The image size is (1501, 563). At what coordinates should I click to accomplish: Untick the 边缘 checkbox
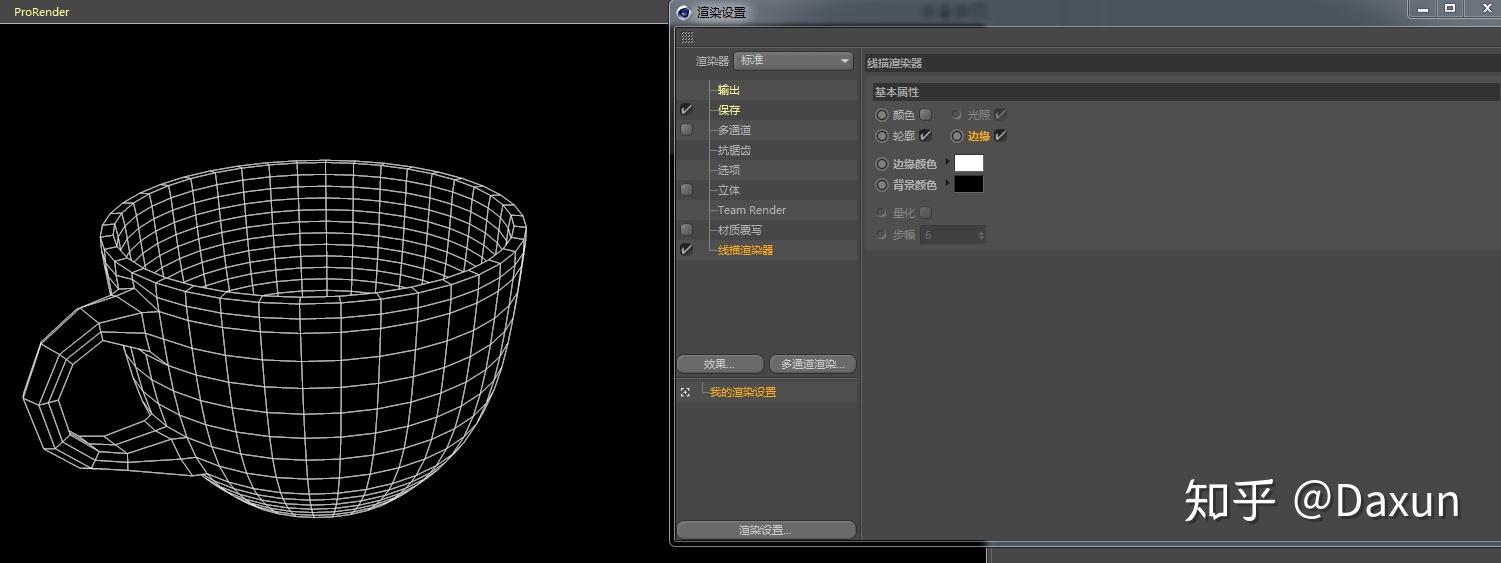coord(1001,136)
